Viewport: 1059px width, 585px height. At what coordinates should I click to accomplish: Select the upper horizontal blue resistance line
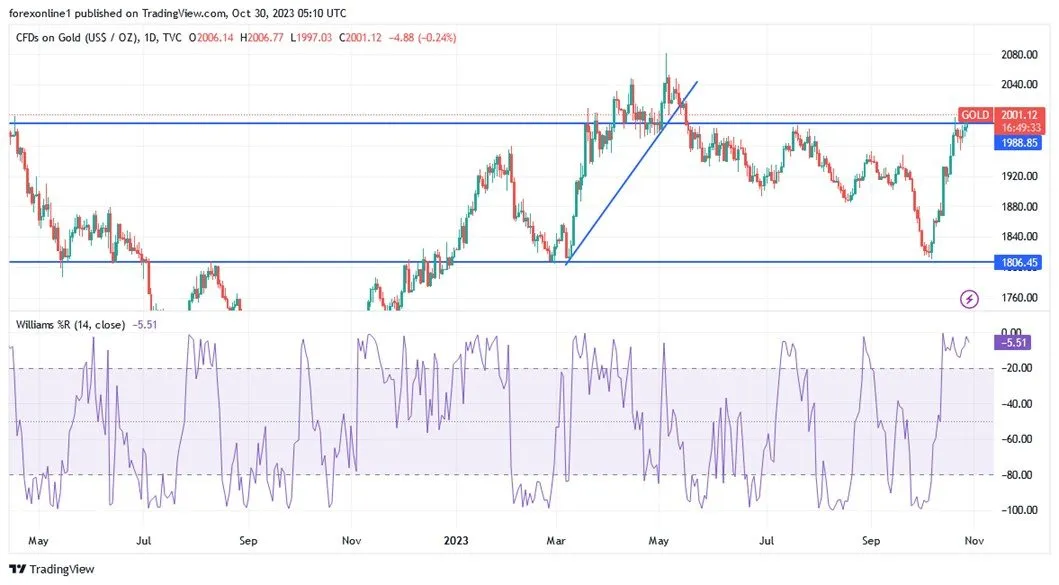pyautogui.click(x=501, y=123)
